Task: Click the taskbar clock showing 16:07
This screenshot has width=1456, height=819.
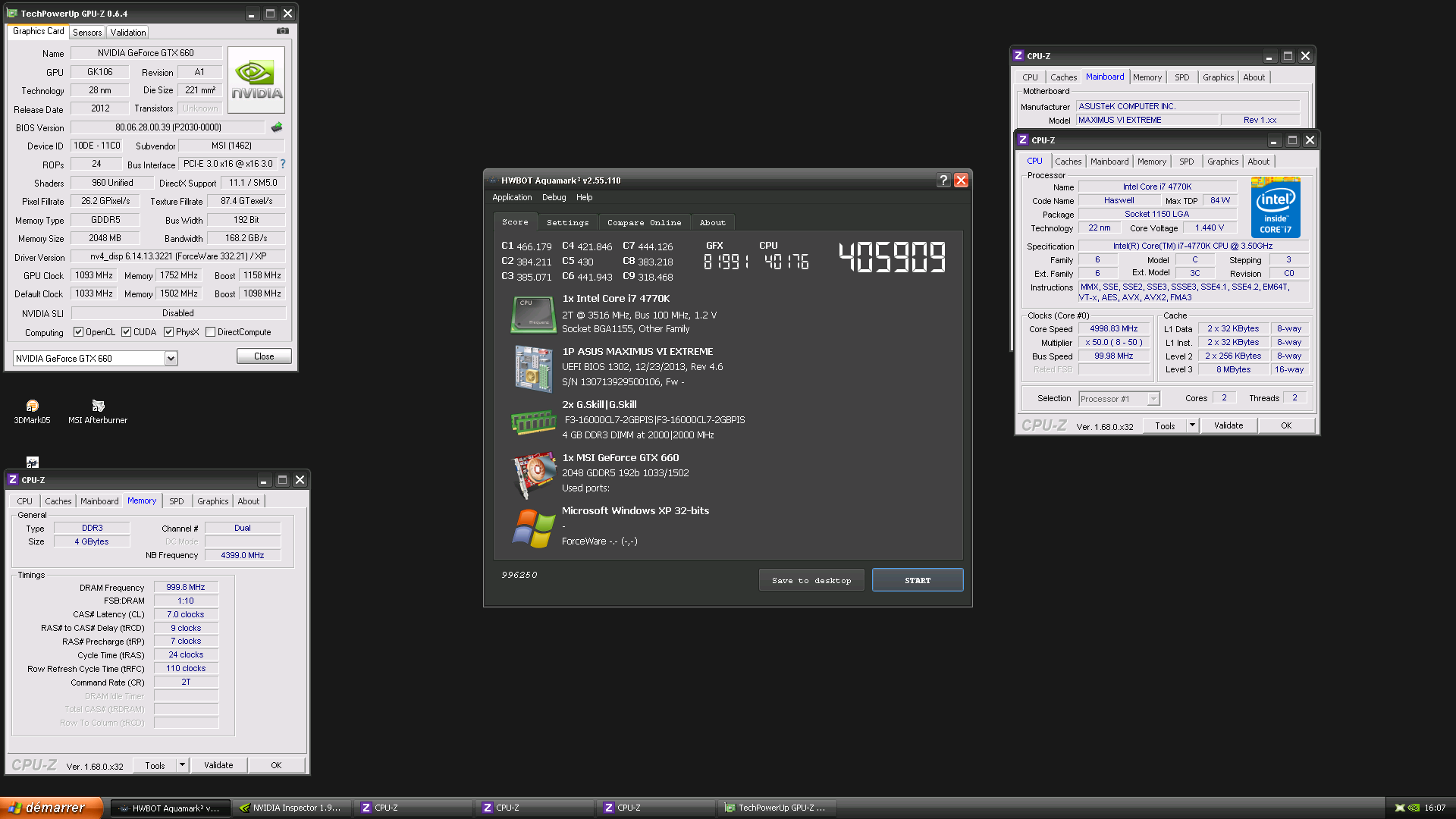Action: [1435, 808]
